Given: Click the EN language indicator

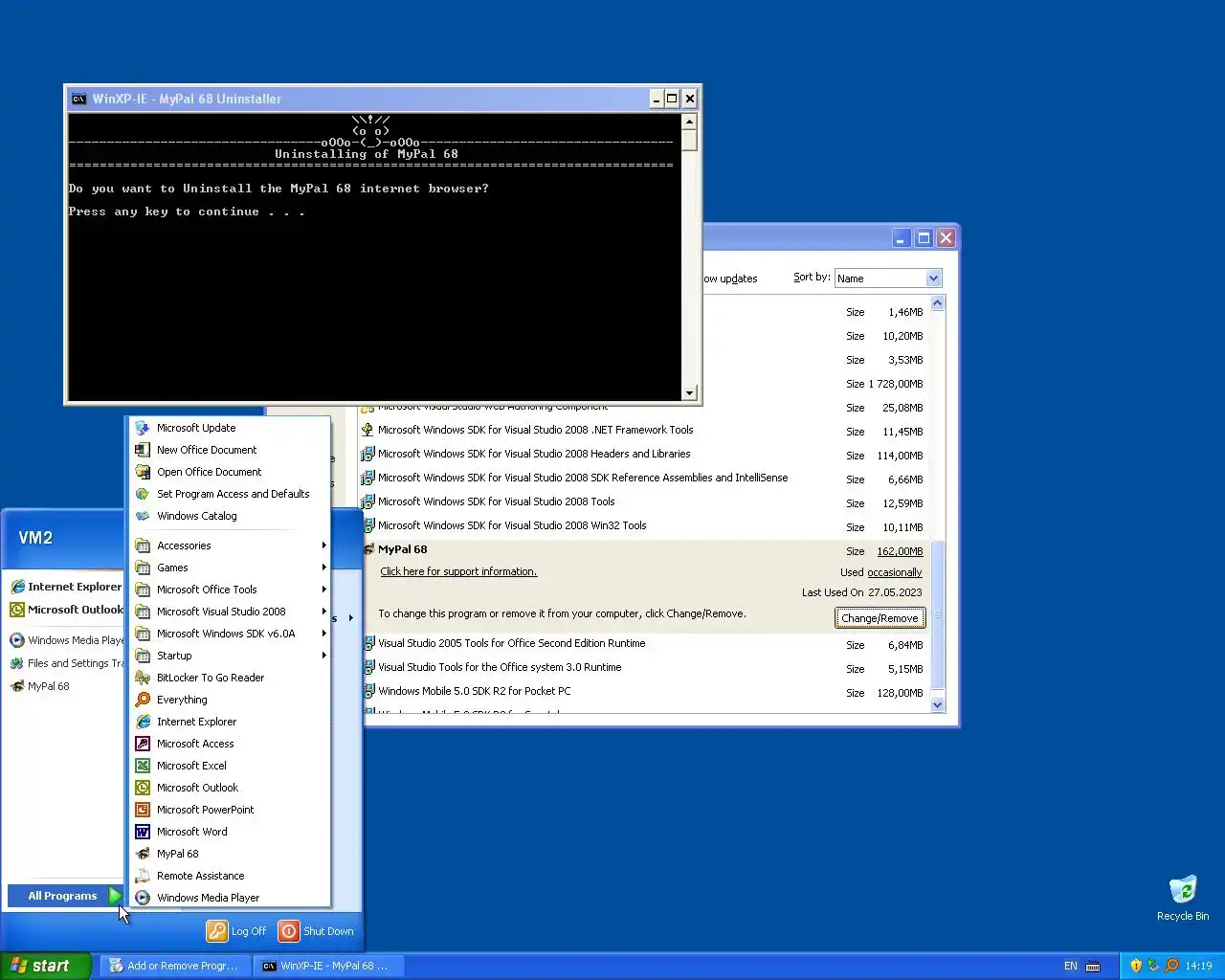Looking at the screenshot, I should (x=1070, y=966).
